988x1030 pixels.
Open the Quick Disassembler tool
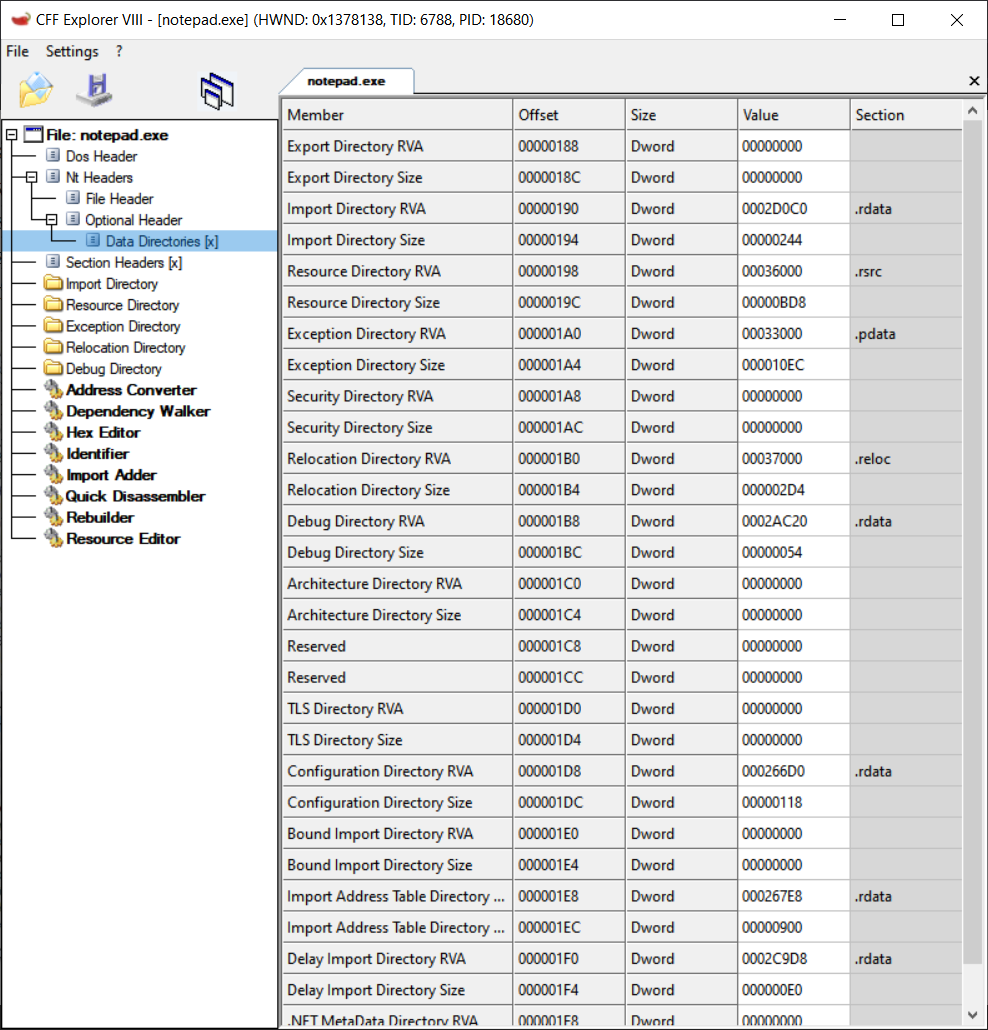click(135, 495)
